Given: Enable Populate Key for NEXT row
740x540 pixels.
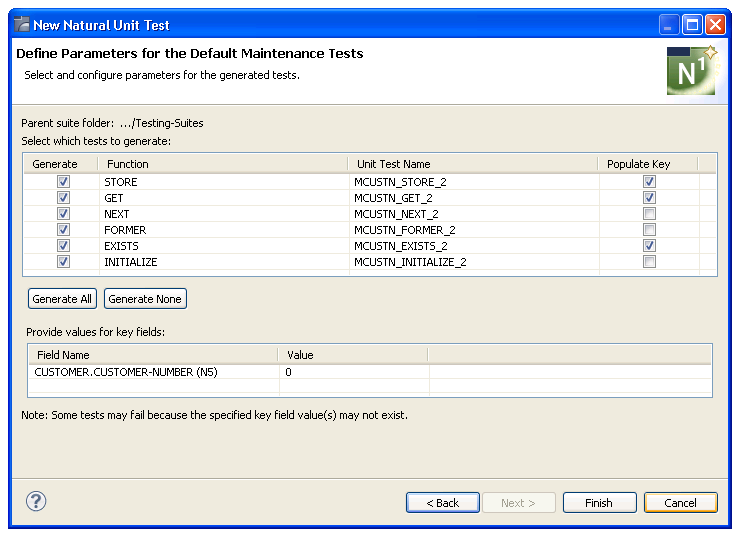Looking at the screenshot, I should click(x=649, y=213).
